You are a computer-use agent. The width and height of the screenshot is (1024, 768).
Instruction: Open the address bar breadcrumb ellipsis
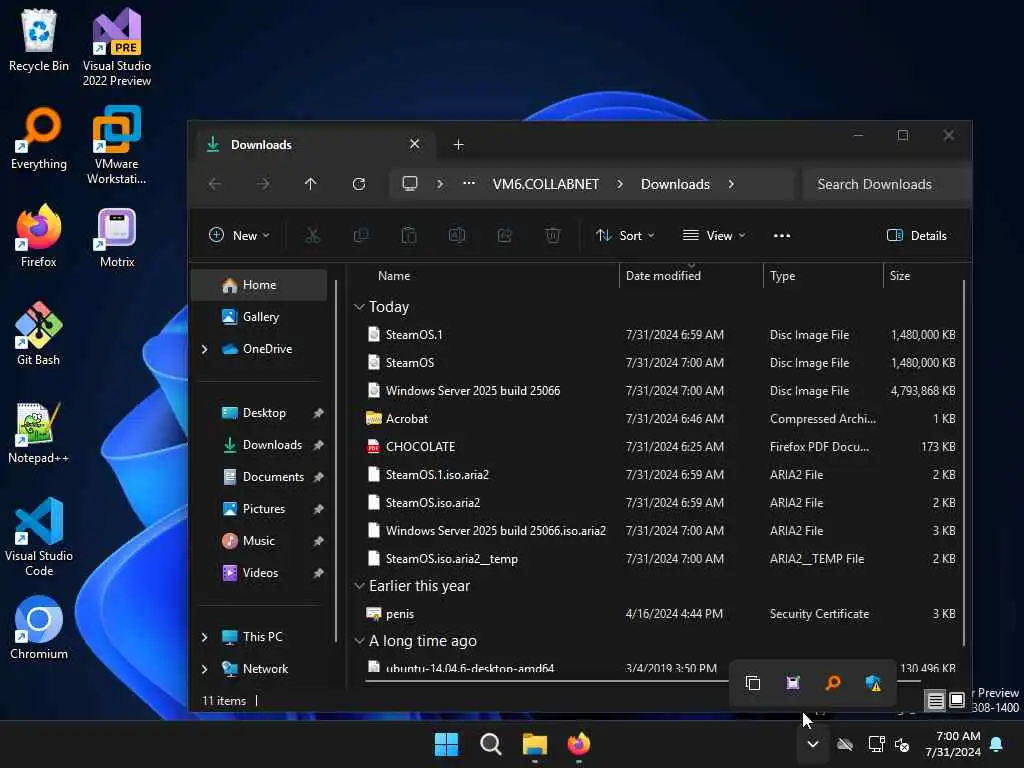coord(469,184)
